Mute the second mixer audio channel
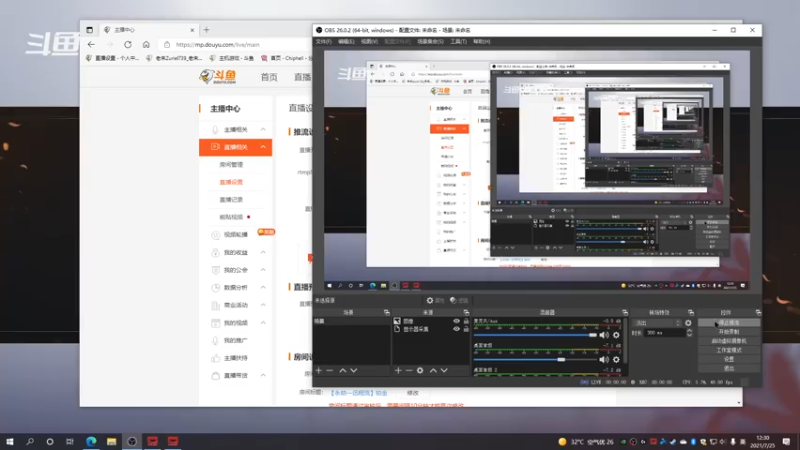 pyautogui.click(x=604, y=360)
